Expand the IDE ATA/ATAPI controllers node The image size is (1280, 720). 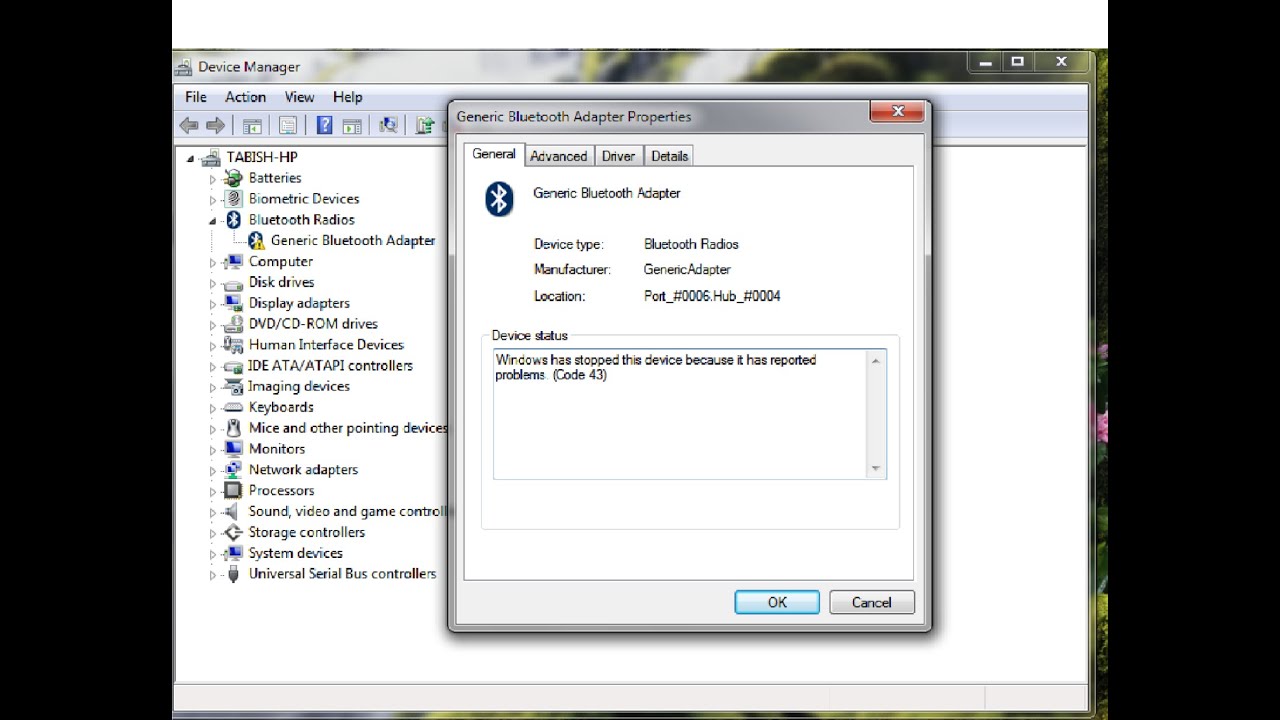click(212, 367)
